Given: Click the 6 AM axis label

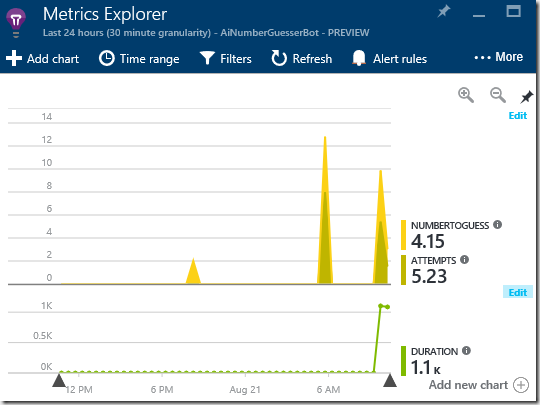Looking at the screenshot, I should (x=328, y=390).
